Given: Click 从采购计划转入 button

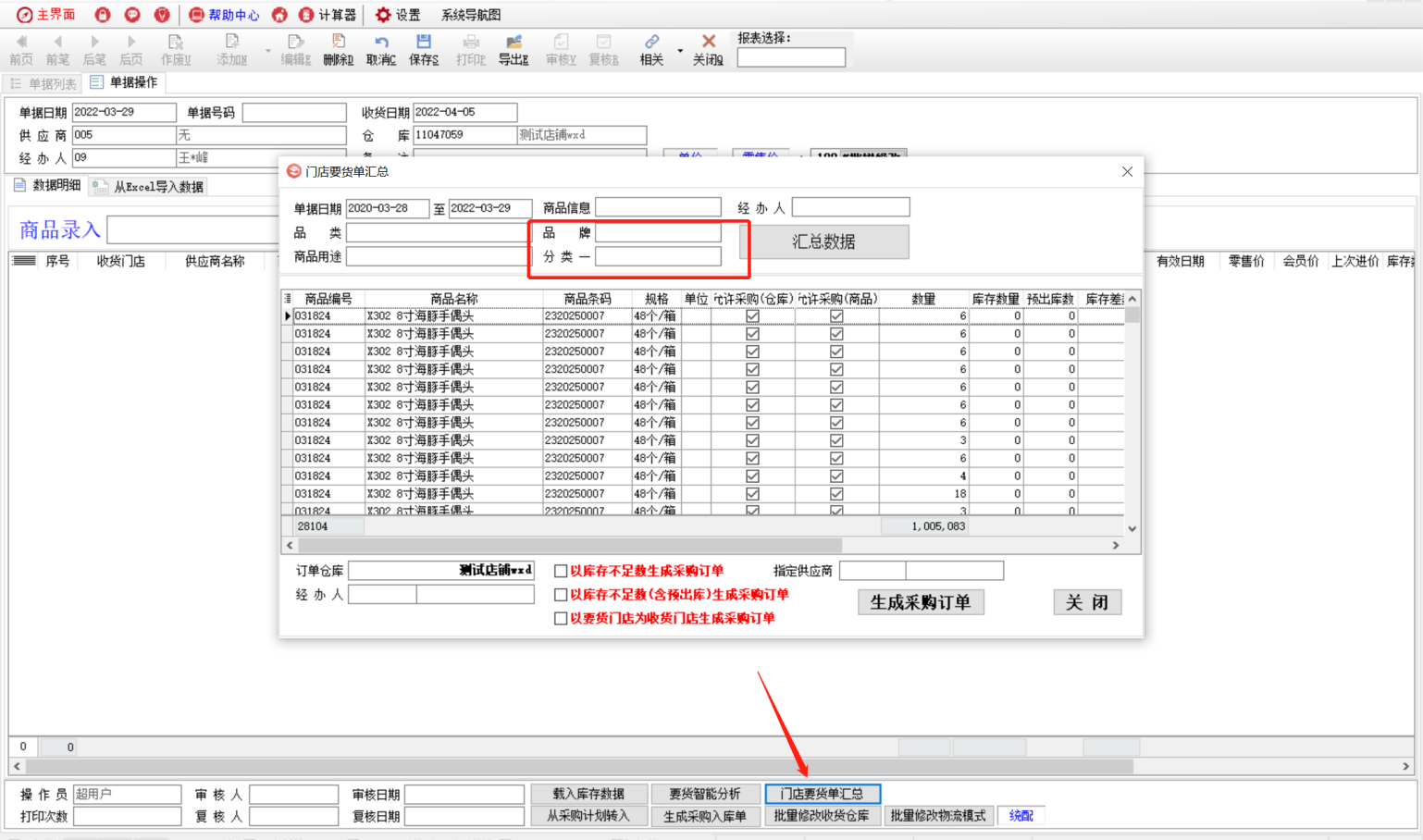Looking at the screenshot, I should click(588, 816).
